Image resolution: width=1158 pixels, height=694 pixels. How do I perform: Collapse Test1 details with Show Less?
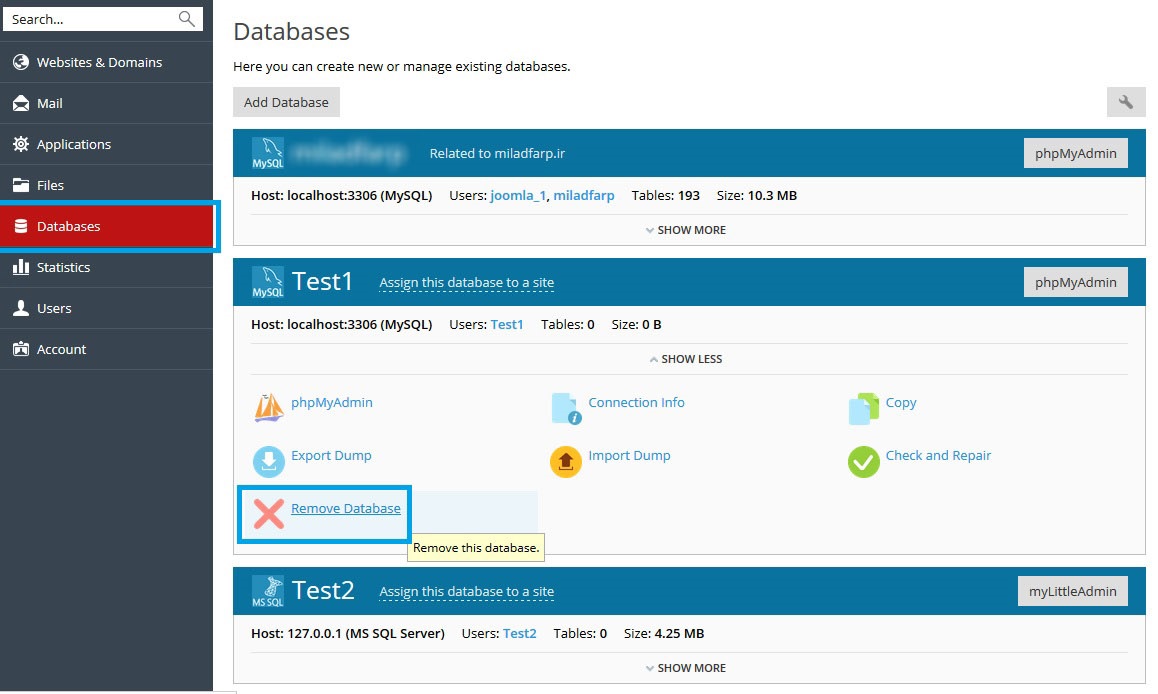(x=686, y=359)
